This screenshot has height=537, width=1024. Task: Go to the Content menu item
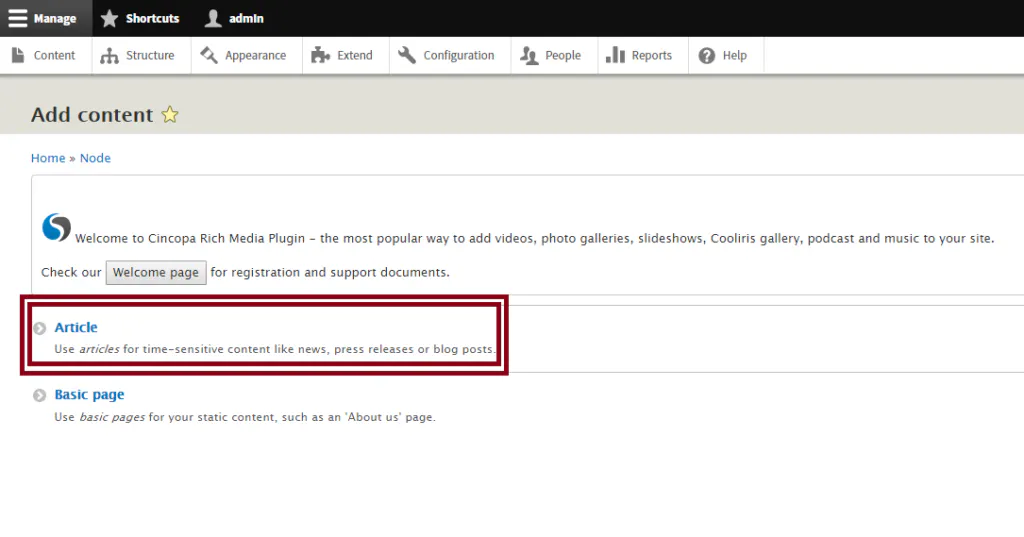46,56
